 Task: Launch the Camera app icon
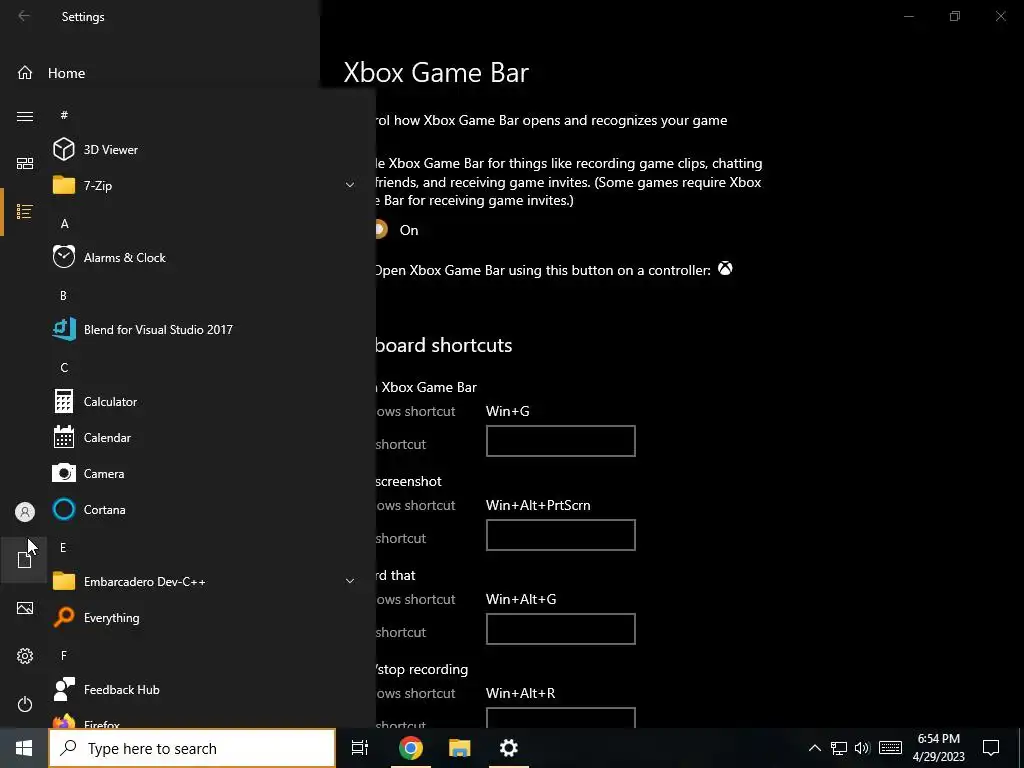coord(63,473)
